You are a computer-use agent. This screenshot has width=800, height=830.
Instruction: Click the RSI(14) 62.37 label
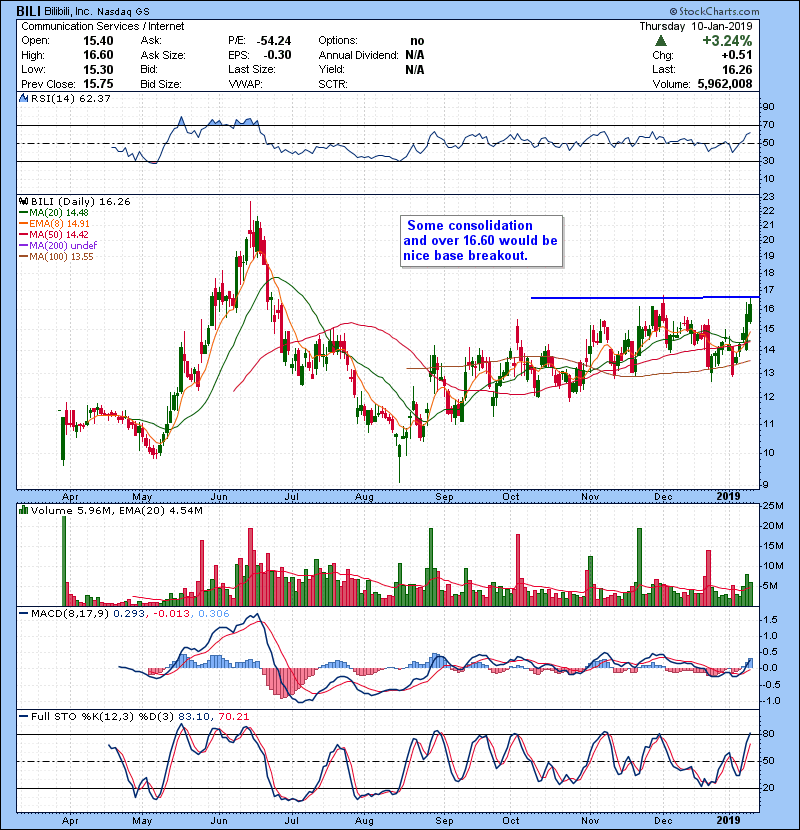(x=71, y=98)
